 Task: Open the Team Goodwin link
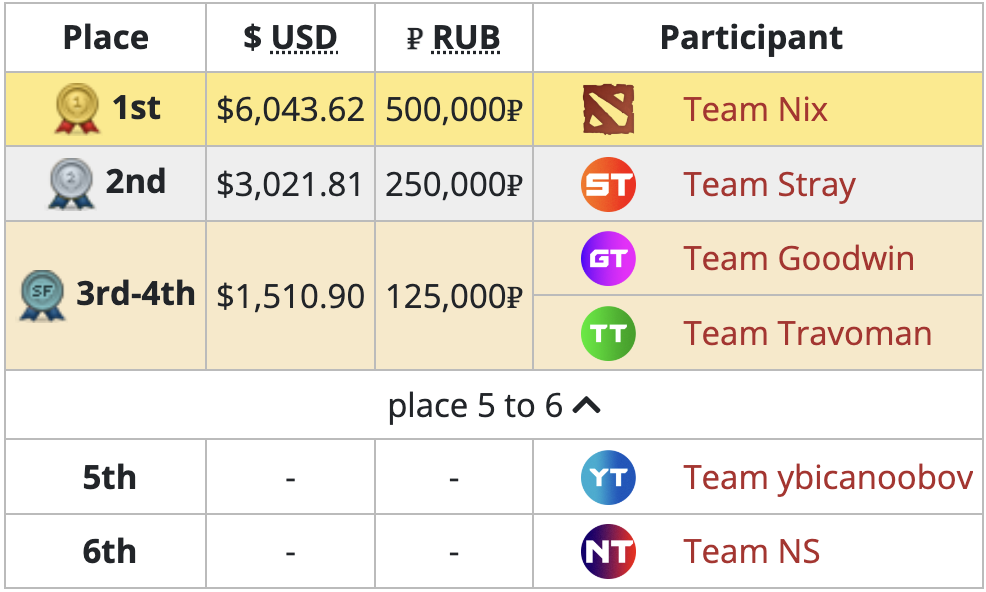pos(798,259)
